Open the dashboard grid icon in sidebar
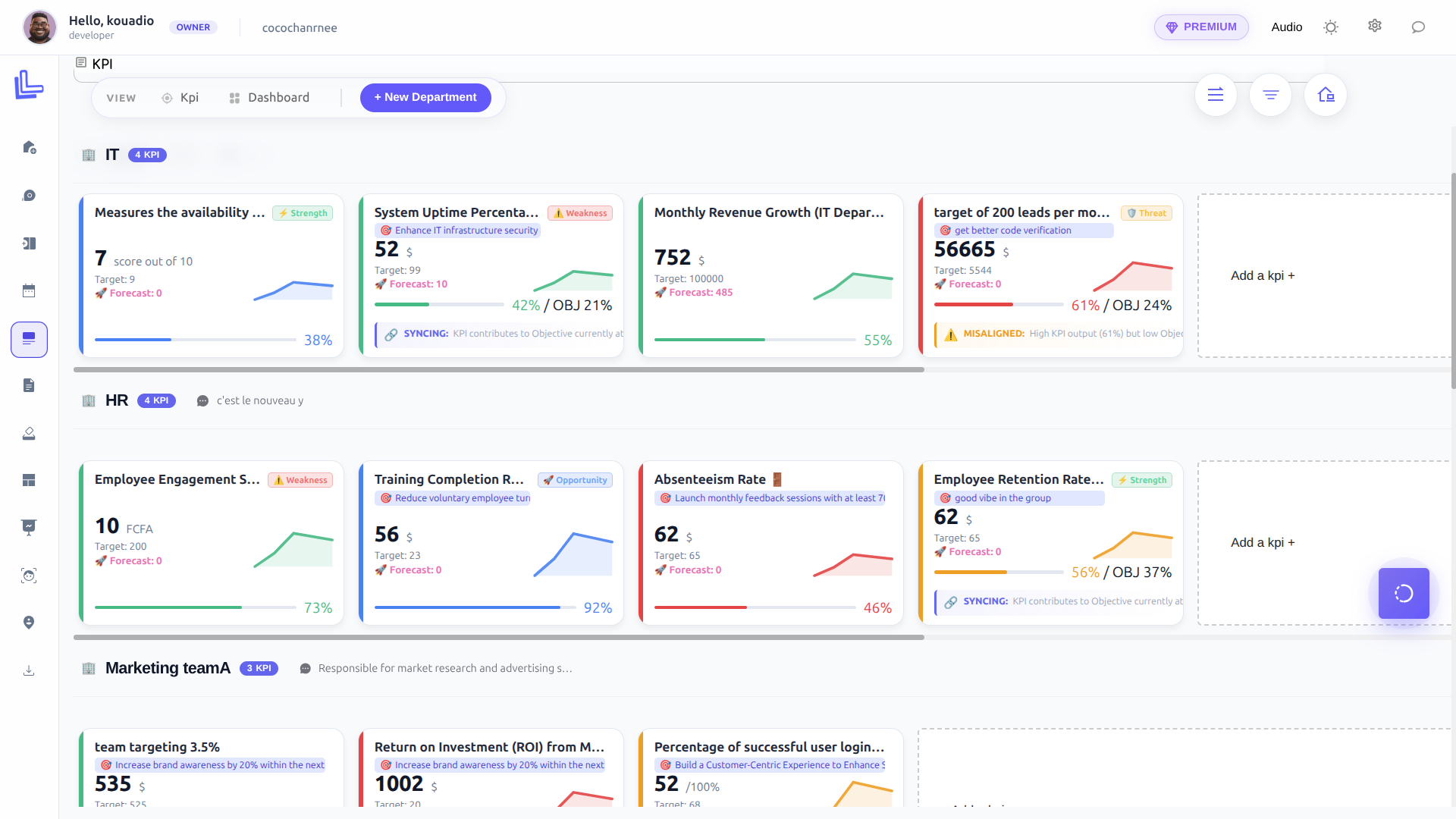Image resolution: width=1456 pixels, height=819 pixels. (x=29, y=480)
